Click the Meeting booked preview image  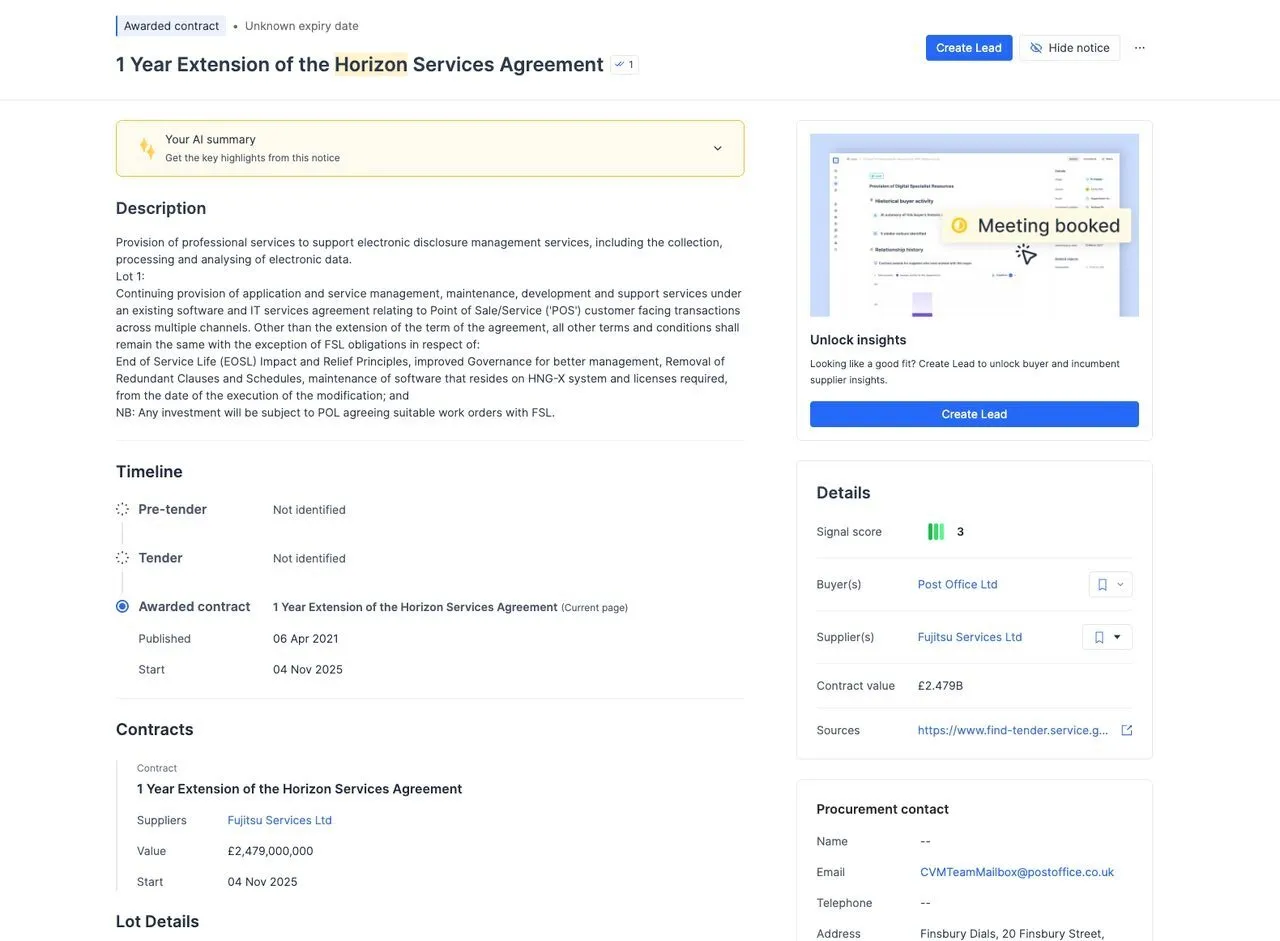974,225
